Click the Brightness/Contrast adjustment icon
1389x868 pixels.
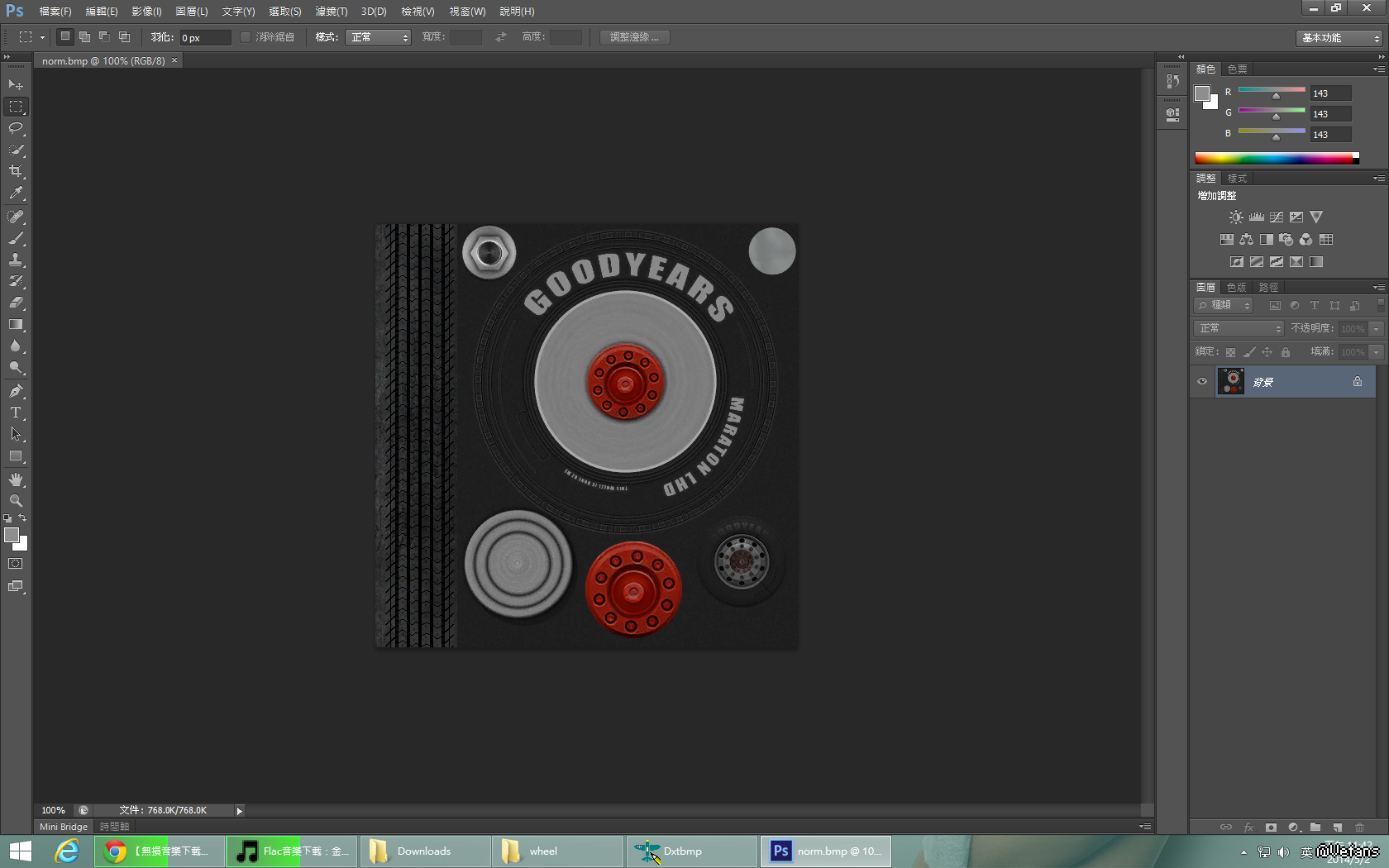click(x=1235, y=217)
